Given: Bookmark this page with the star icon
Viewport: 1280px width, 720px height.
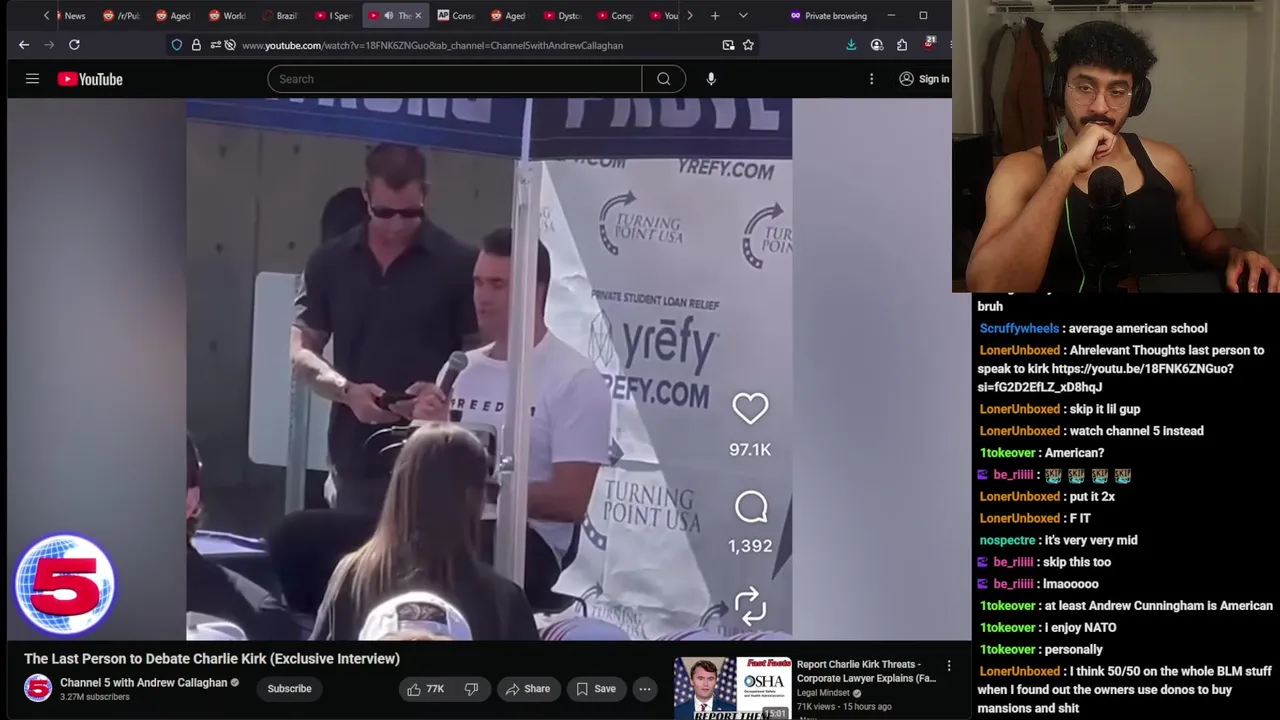Looking at the screenshot, I should tap(748, 45).
